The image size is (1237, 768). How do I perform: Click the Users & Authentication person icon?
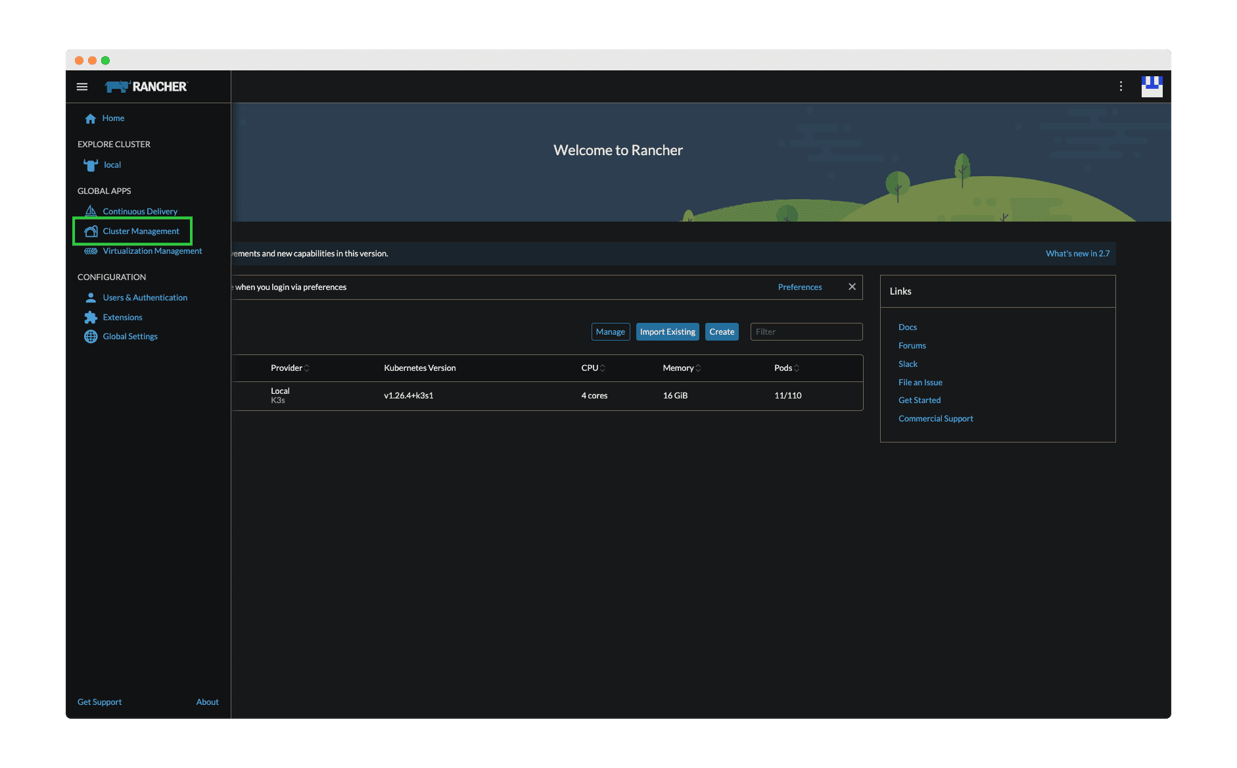90,297
